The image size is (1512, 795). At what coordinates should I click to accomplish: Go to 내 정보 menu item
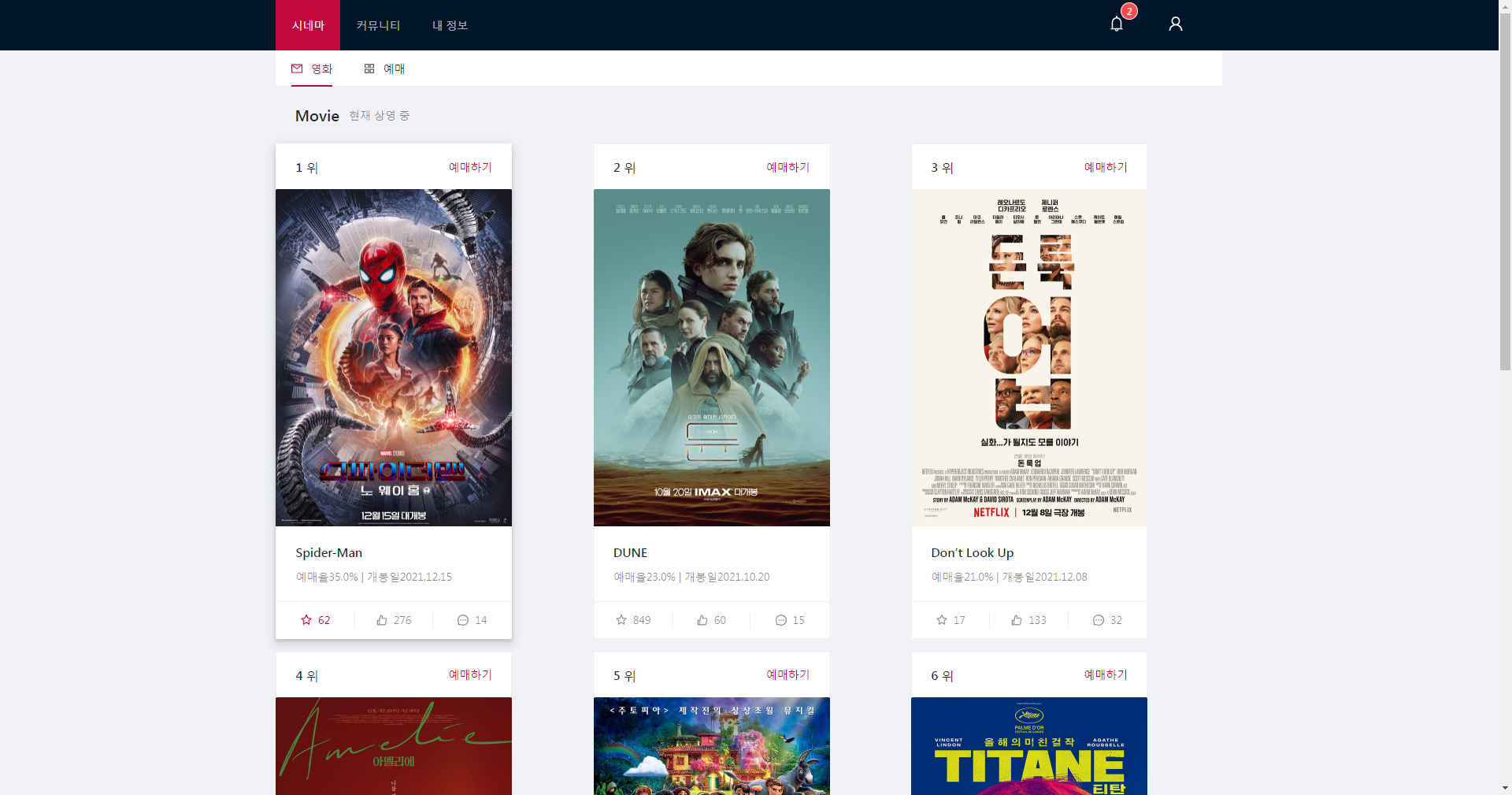coord(450,25)
